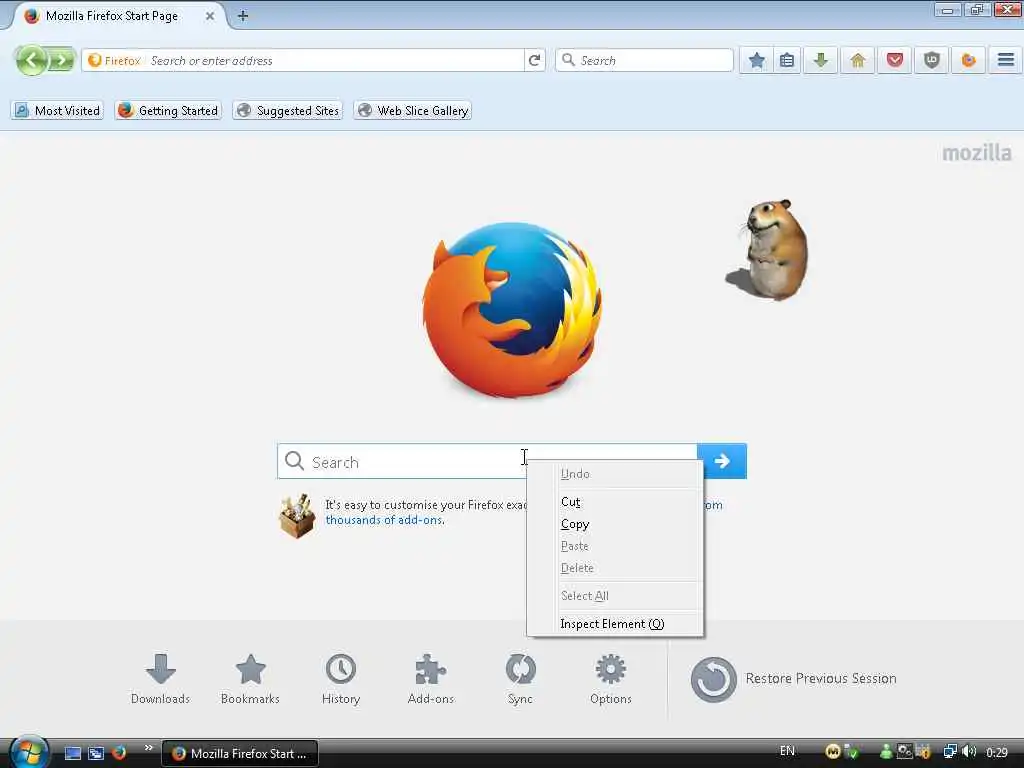Image resolution: width=1024 pixels, height=768 pixels.
Task: Choose Paste from the context menu
Action: (615, 546)
